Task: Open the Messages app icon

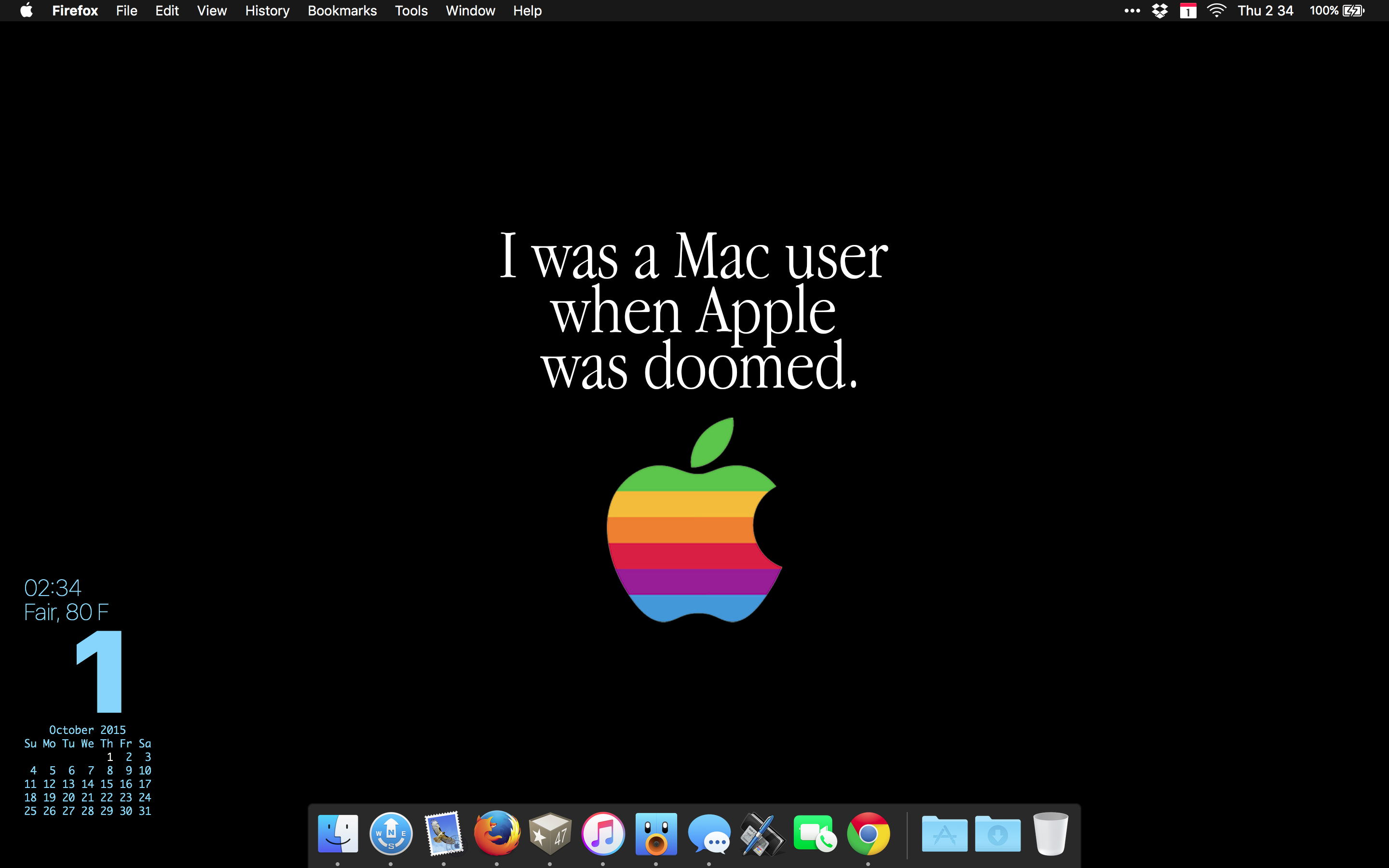Action: coord(709,834)
